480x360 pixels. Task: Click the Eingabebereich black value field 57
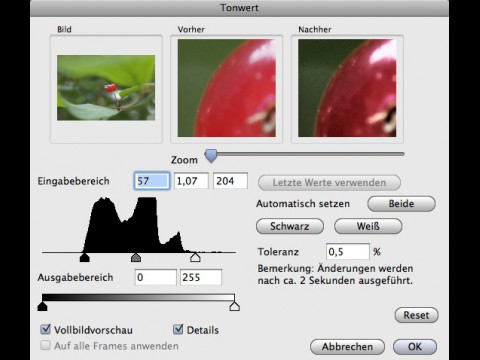(x=152, y=181)
